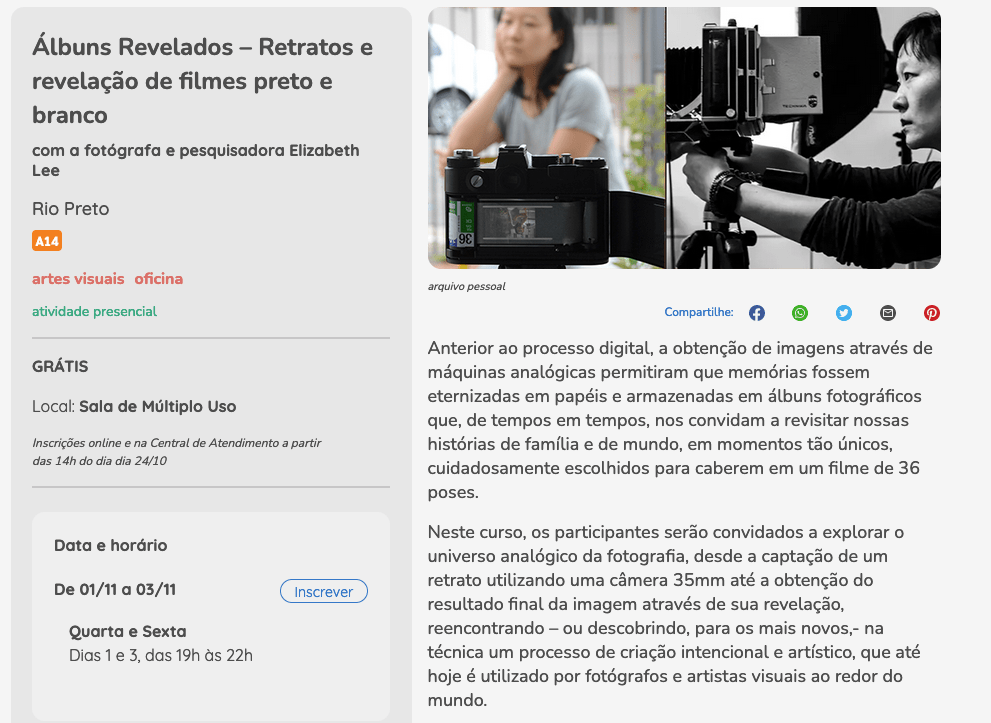This screenshot has height=723, width=991.
Task: Click the 'Compartilhe:' share label
Action: click(x=699, y=313)
